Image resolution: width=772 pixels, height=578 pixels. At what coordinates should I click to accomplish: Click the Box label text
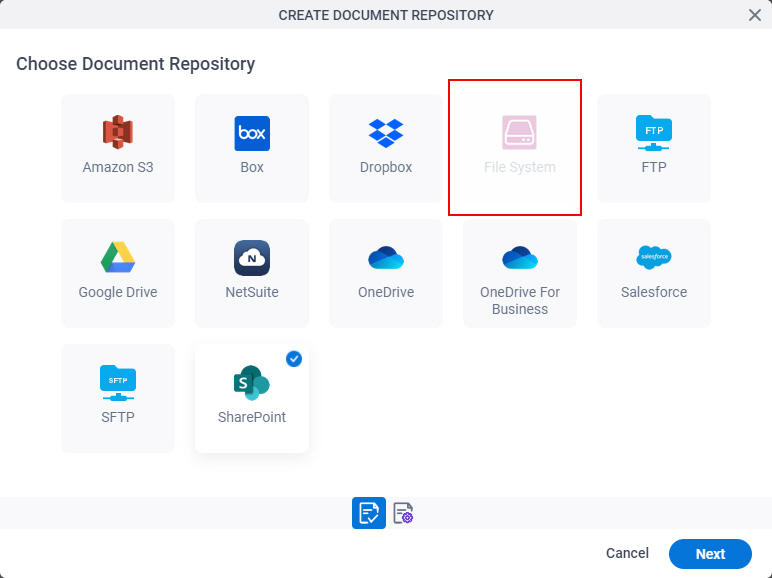[x=252, y=167]
